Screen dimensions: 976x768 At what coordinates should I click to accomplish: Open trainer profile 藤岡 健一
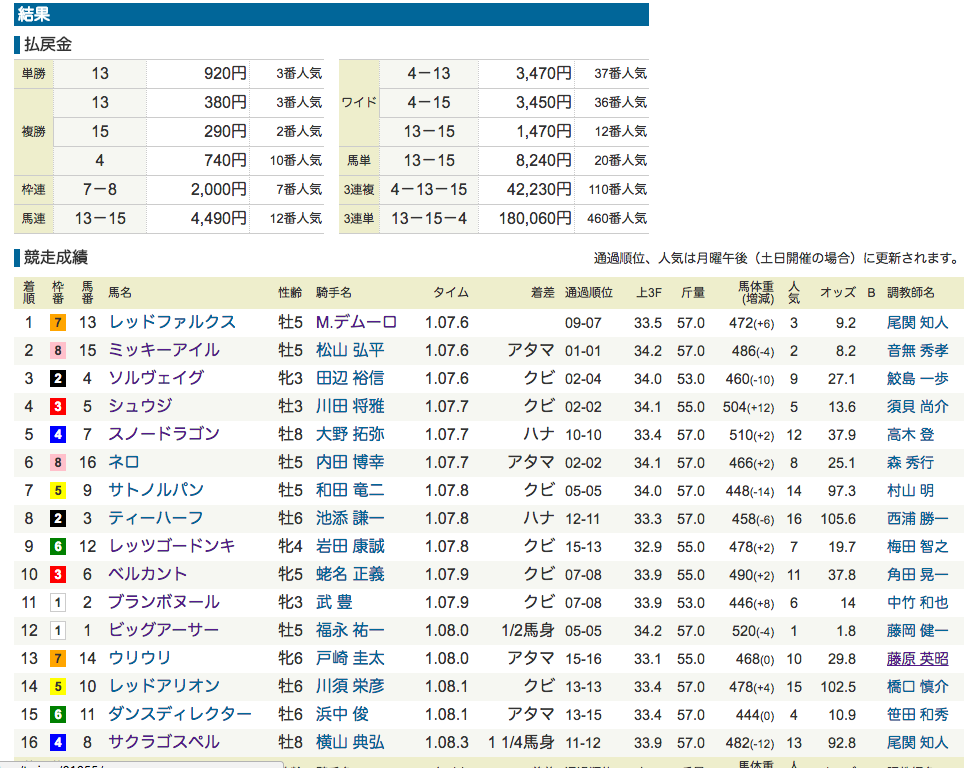pos(917,631)
